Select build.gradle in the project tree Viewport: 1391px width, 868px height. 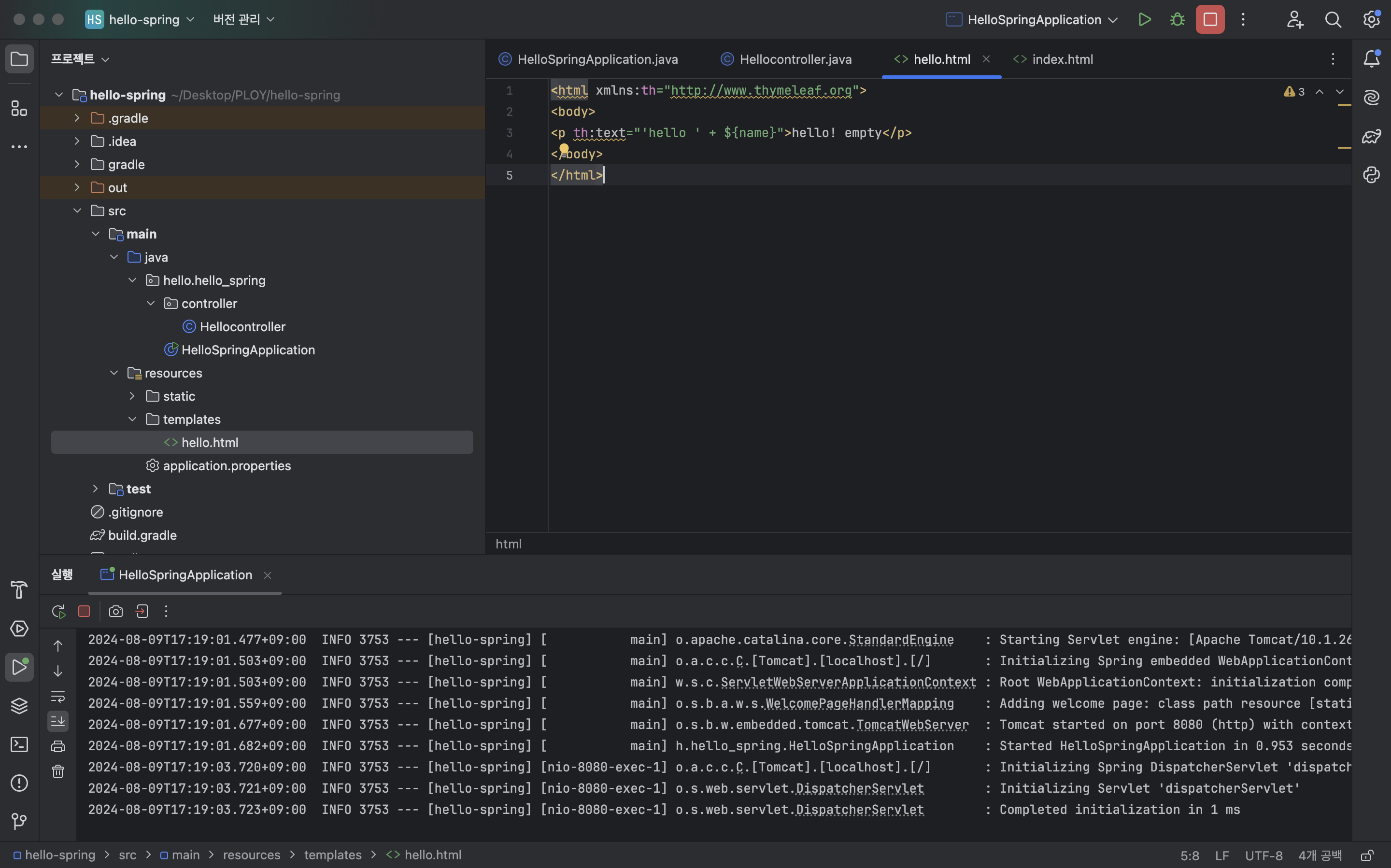pyautogui.click(x=142, y=535)
